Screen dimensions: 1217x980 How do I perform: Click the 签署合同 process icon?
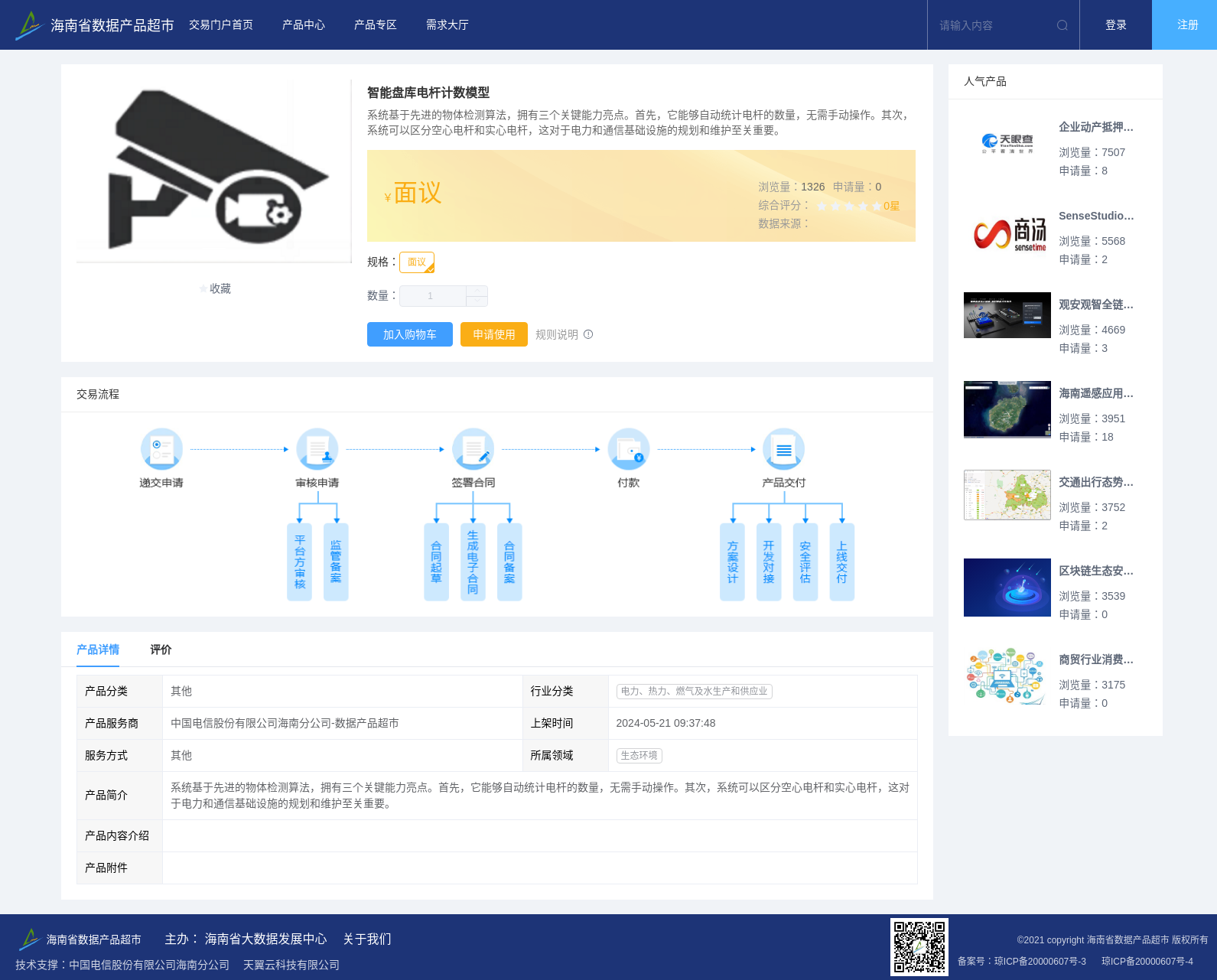coord(473,449)
